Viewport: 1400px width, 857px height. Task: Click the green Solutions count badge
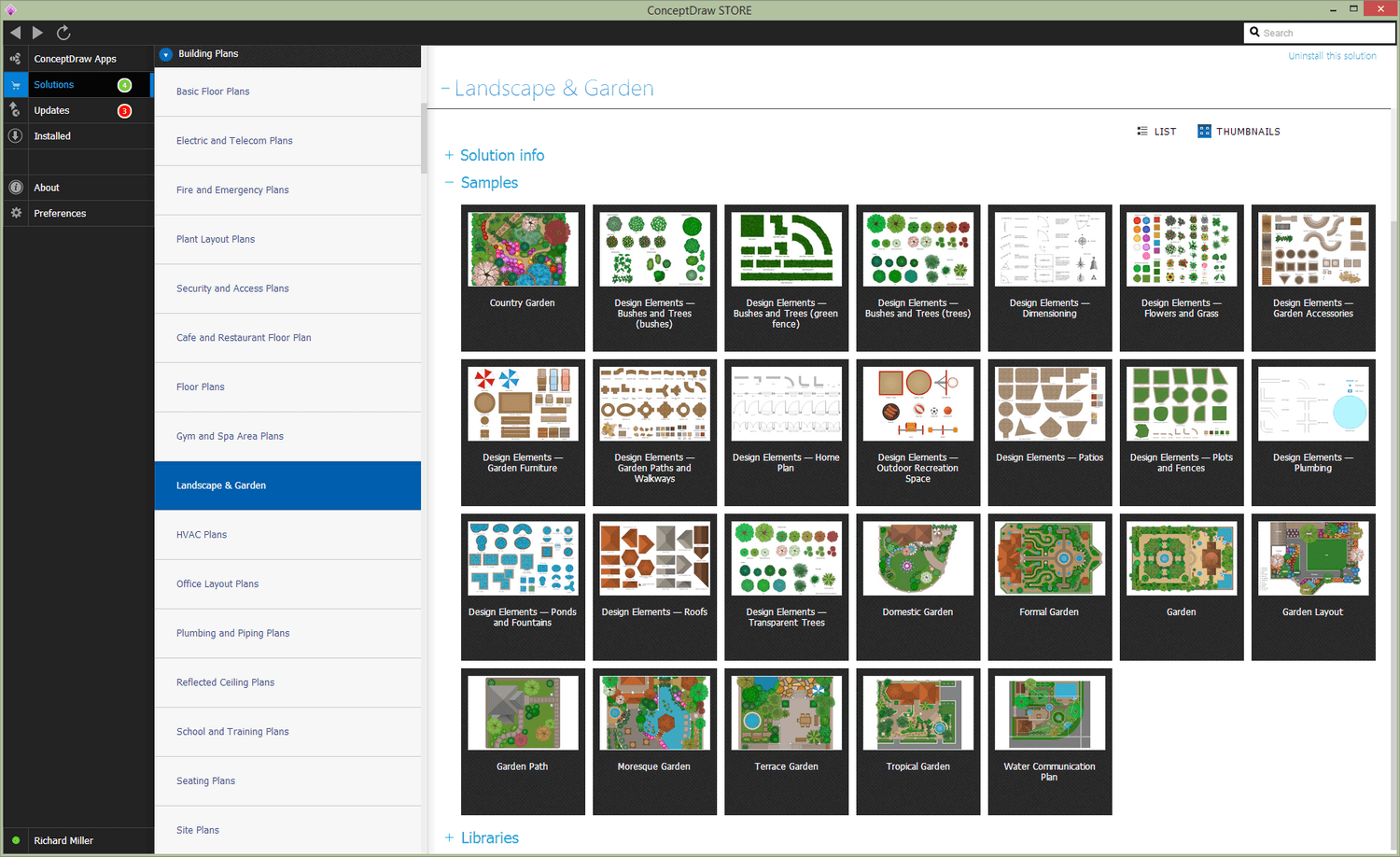[x=124, y=85]
